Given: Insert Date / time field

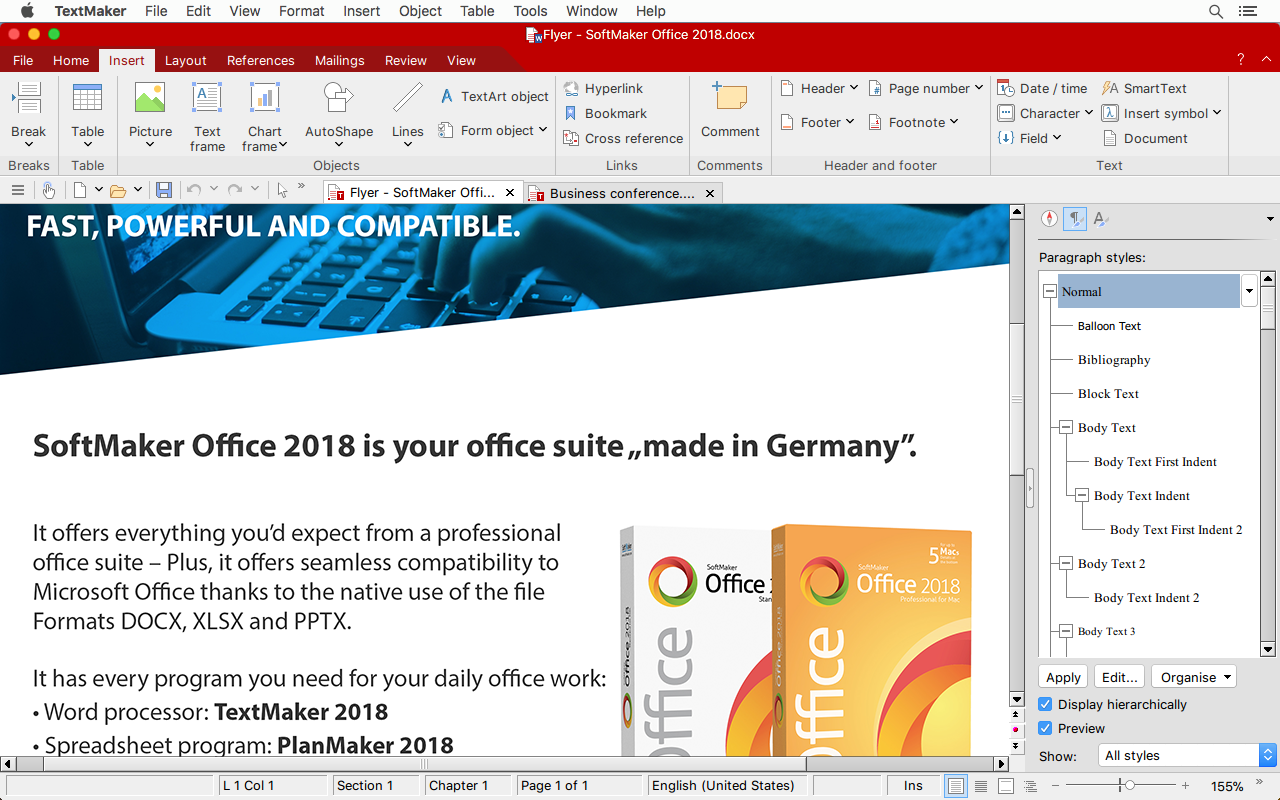Looking at the screenshot, I should pyautogui.click(x=1043, y=88).
